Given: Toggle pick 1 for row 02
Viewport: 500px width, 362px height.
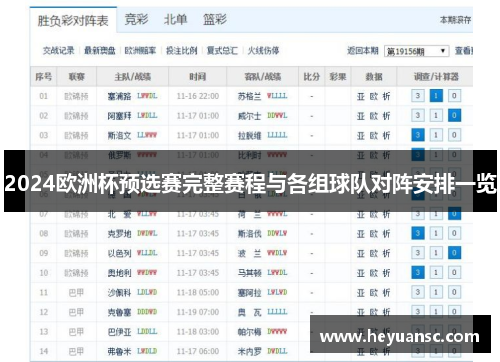Looking at the screenshot, I should [436, 116].
